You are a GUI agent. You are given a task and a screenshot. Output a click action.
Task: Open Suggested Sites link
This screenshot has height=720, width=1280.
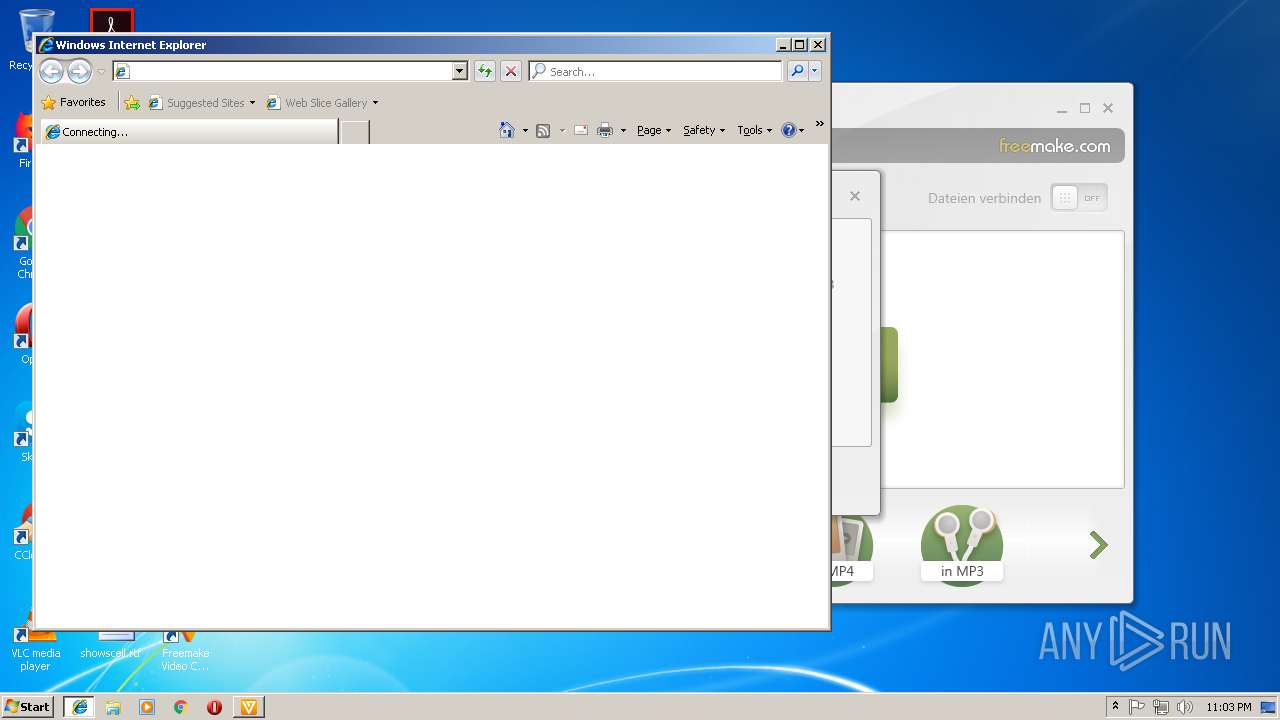196,102
